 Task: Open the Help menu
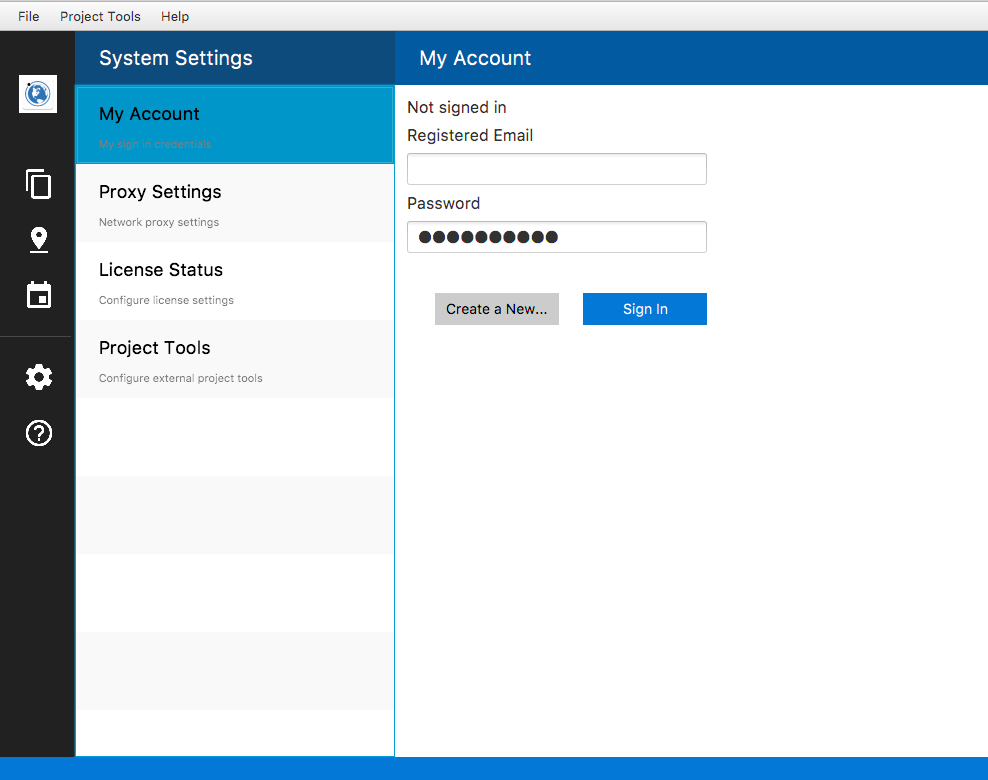click(175, 16)
